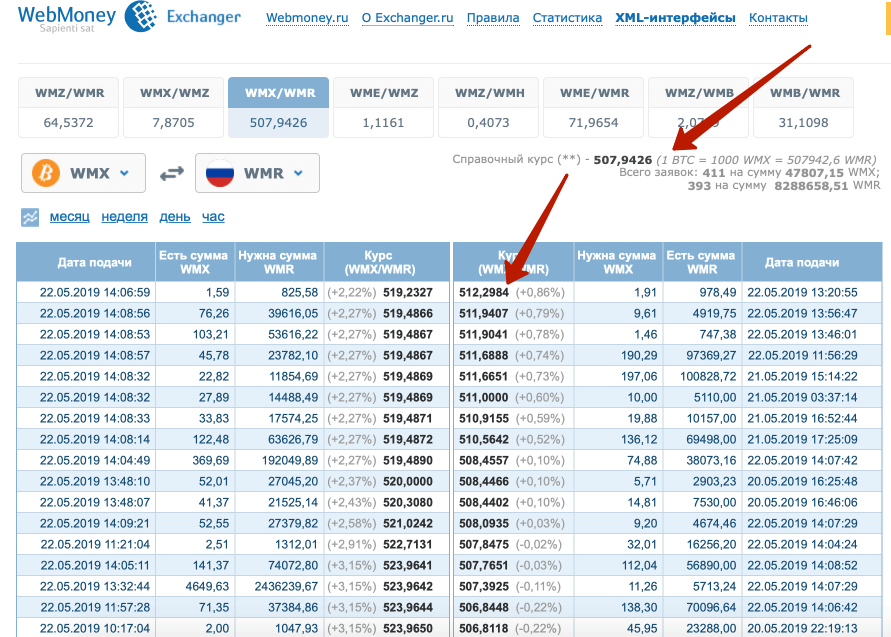
Task: Open the WMB/WMR pair tab
Action: (x=803, y=107)
